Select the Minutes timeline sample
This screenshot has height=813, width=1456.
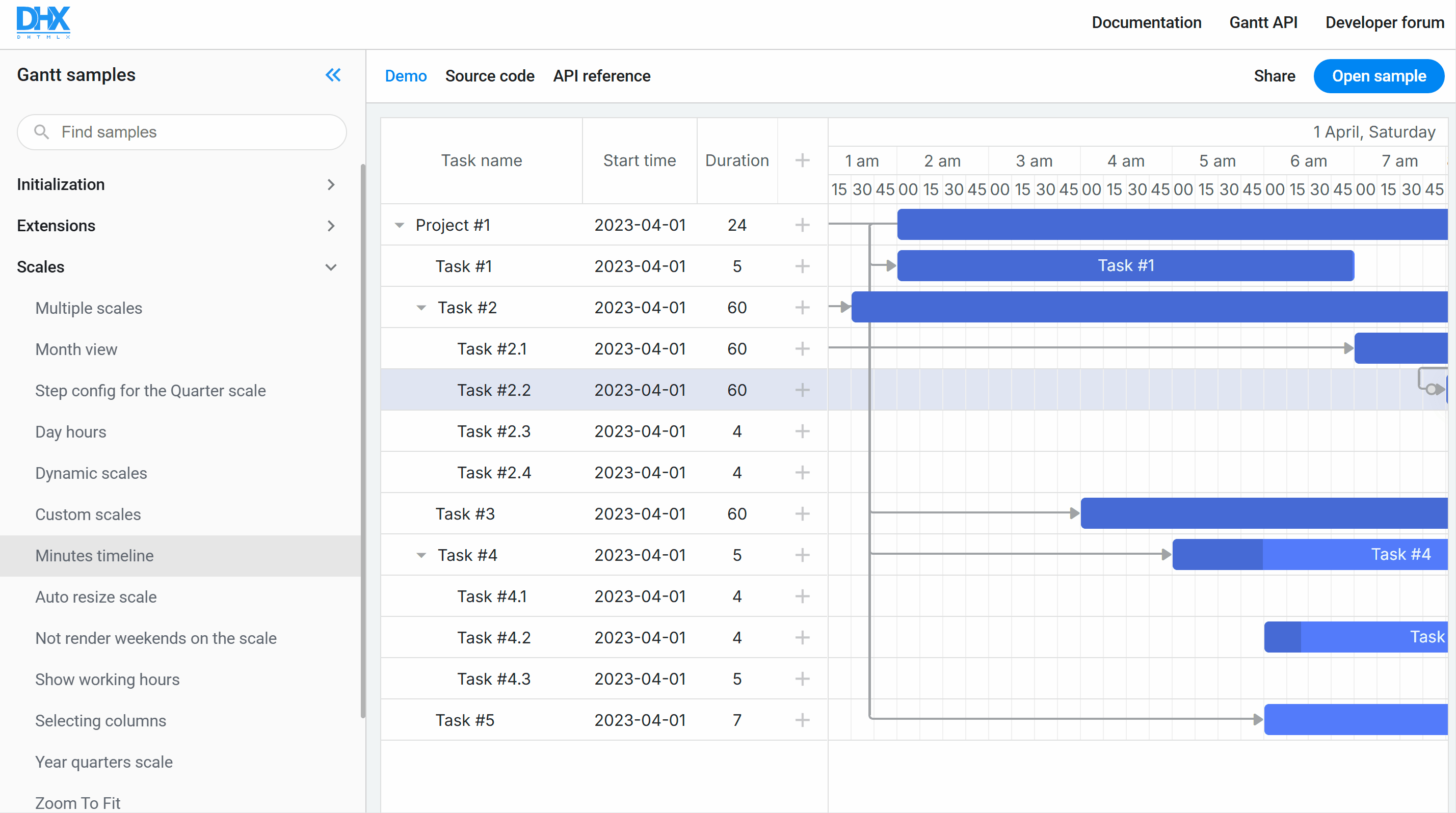pos(180,555)
